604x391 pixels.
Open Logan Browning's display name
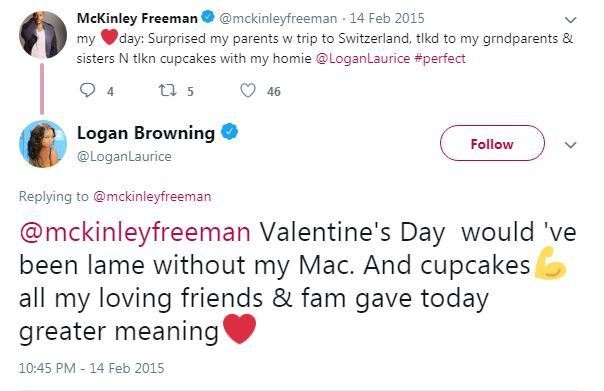click(x=146, y=133)
